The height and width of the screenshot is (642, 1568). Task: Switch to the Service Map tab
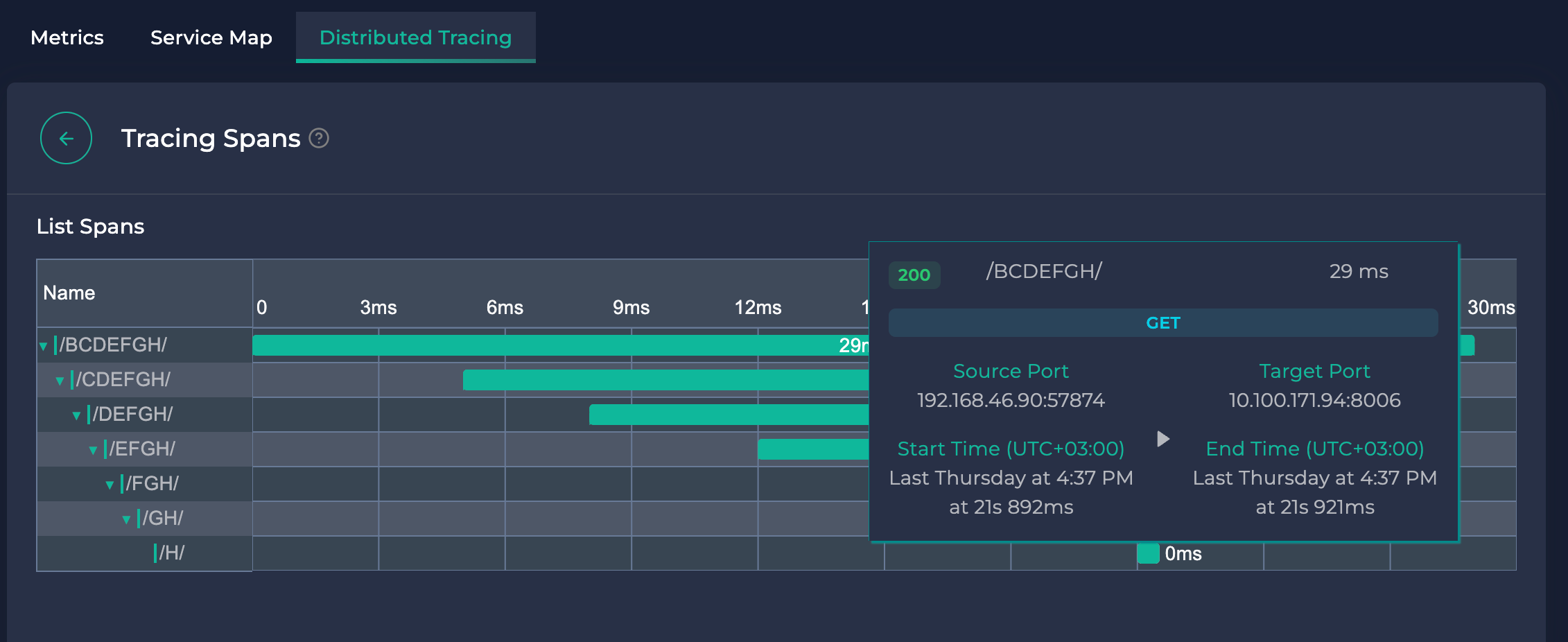point(211,37)
